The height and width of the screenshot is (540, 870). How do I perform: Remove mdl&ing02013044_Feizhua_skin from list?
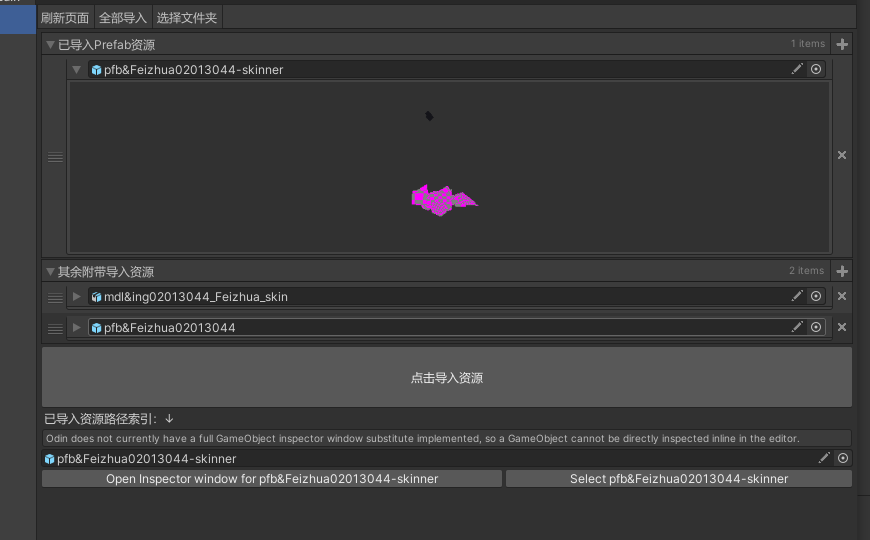(x=842, y=296)
